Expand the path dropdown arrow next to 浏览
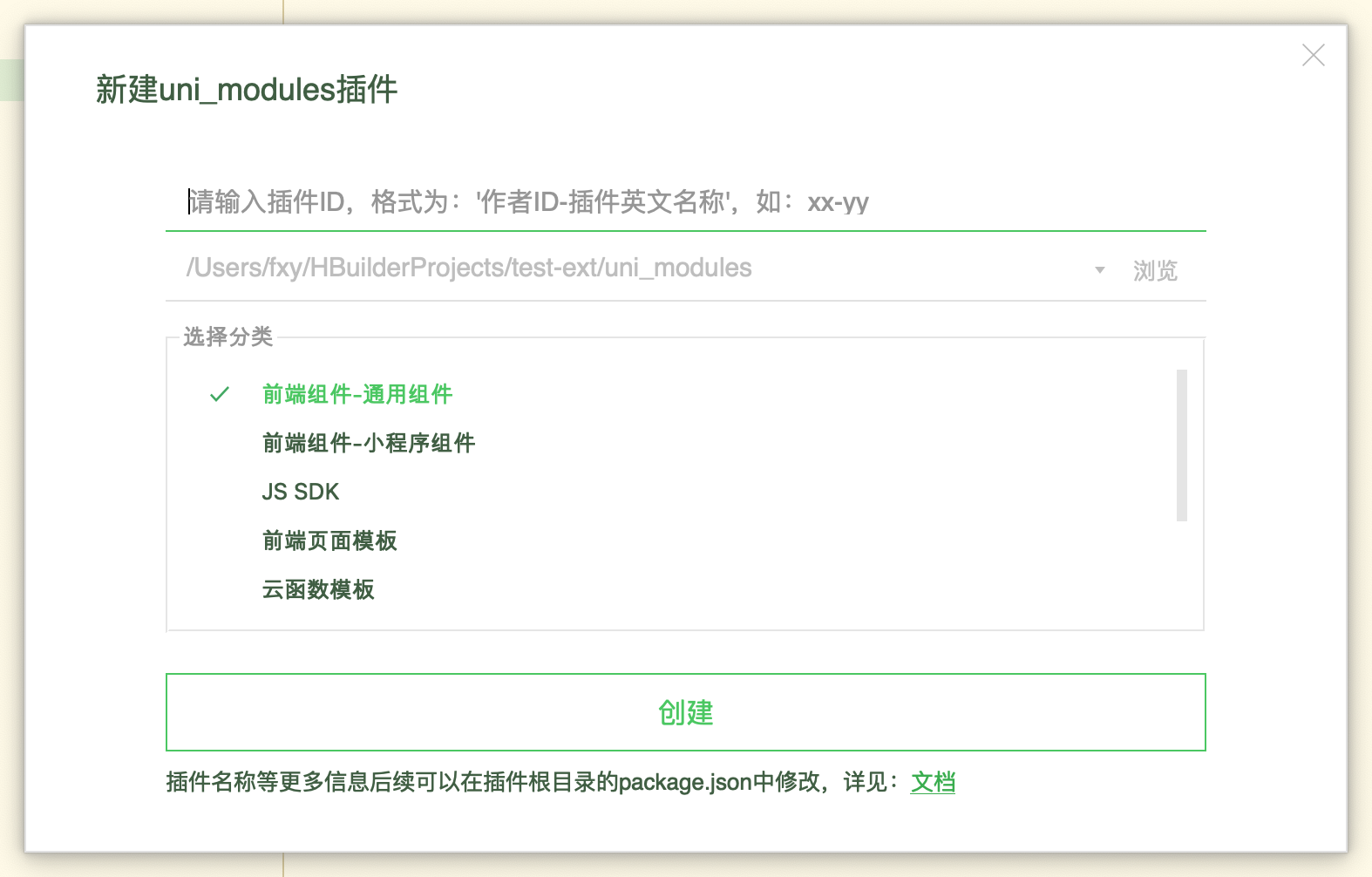The height and width of the screenshot is (877, 1372). (x=1100, y=270)
